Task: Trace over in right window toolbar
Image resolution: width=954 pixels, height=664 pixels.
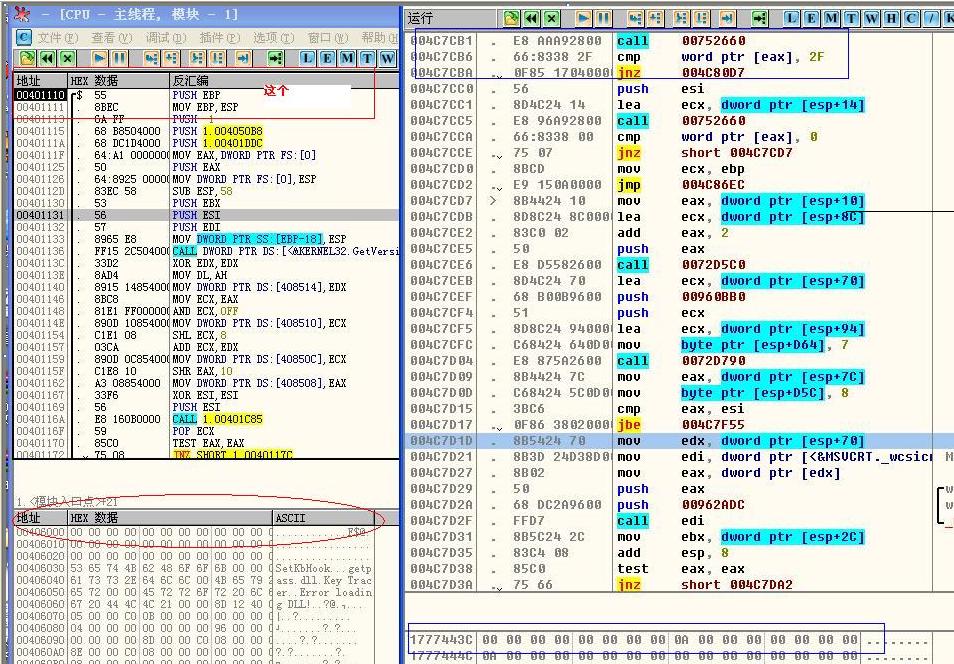Action: pyautogui.click(x=702, y=18)
